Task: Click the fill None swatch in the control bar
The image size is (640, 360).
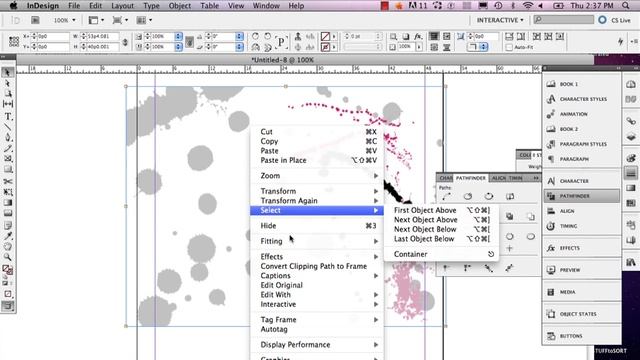Action: 325,36
